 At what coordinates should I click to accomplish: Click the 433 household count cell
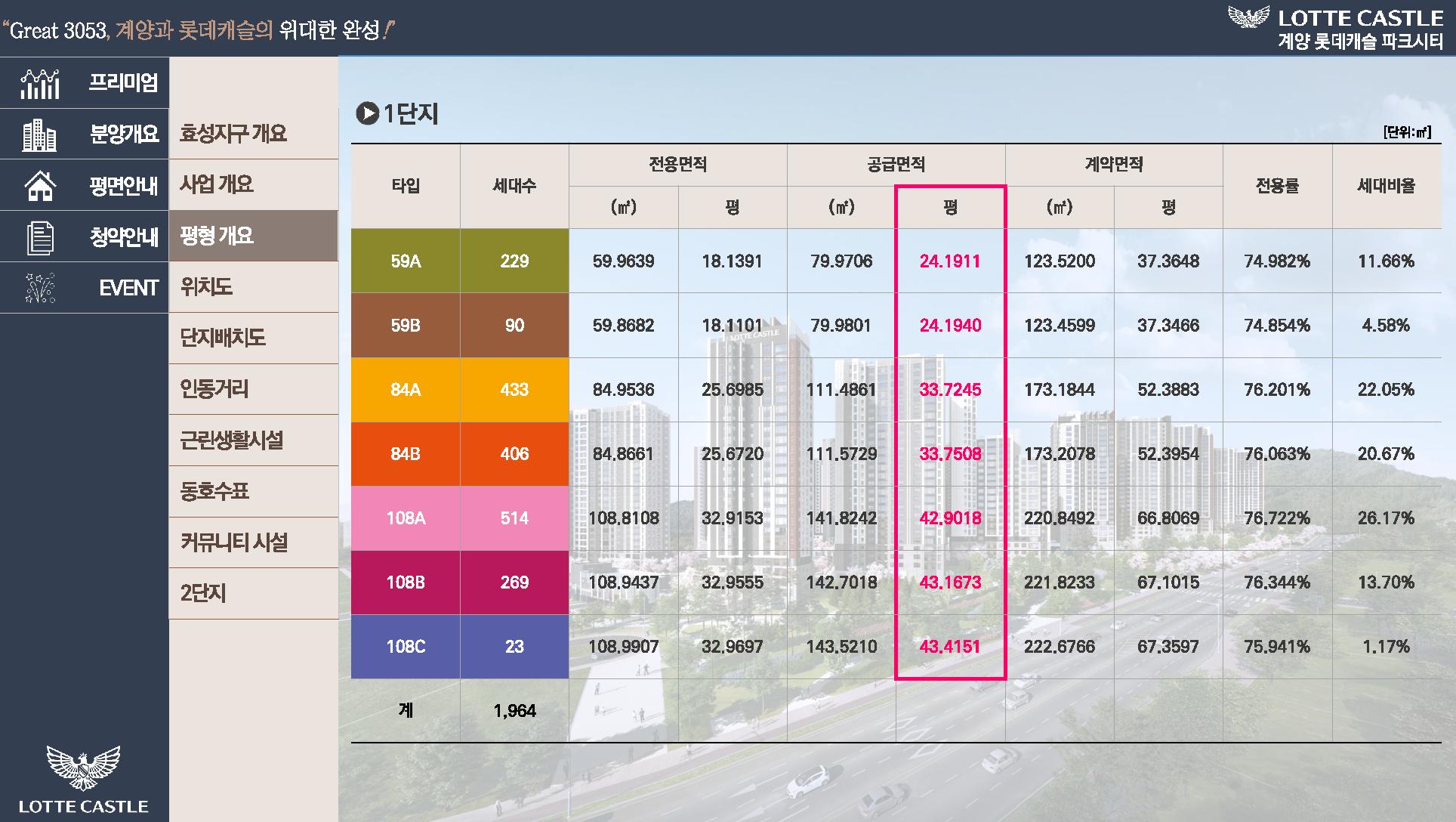click(x=514, y=390)
